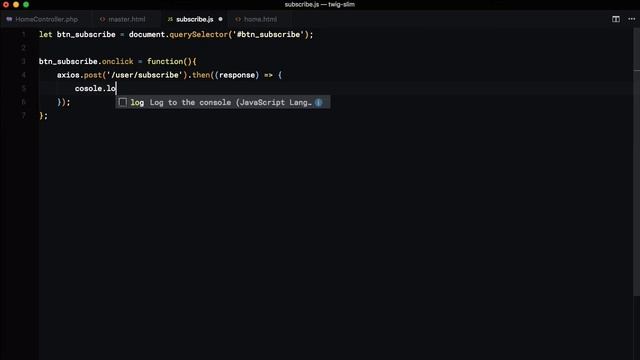Click the function keyword on line 3
640x360 pixels.
coord(165,62)
